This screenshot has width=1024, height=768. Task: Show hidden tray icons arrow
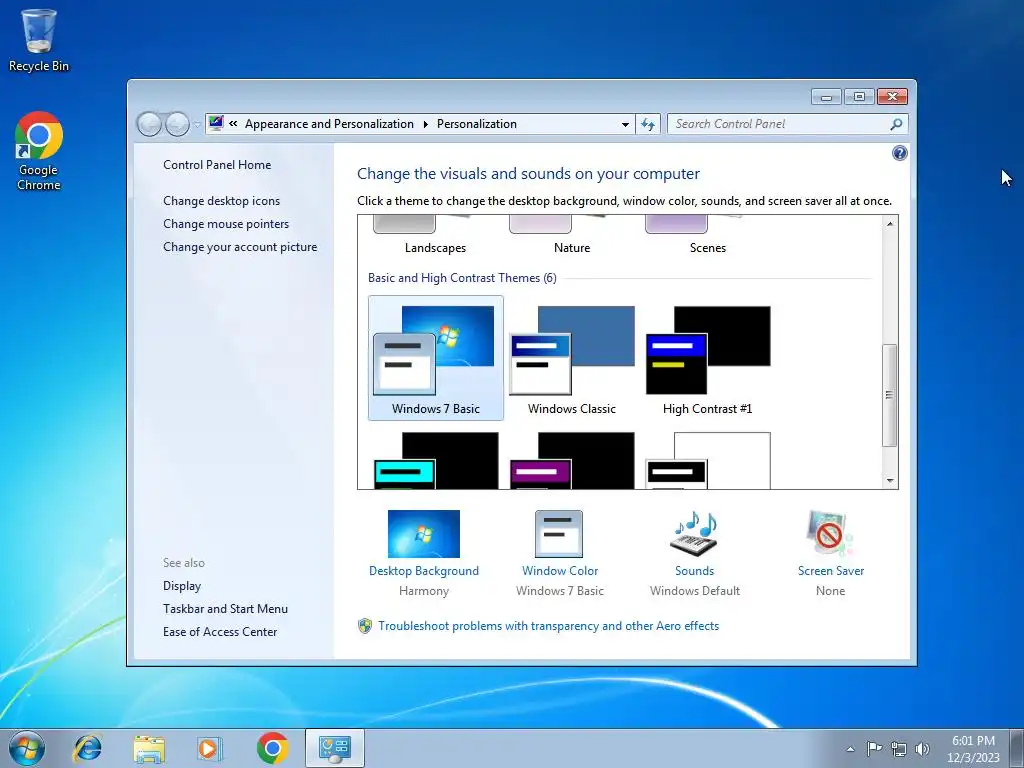point(850,749)
